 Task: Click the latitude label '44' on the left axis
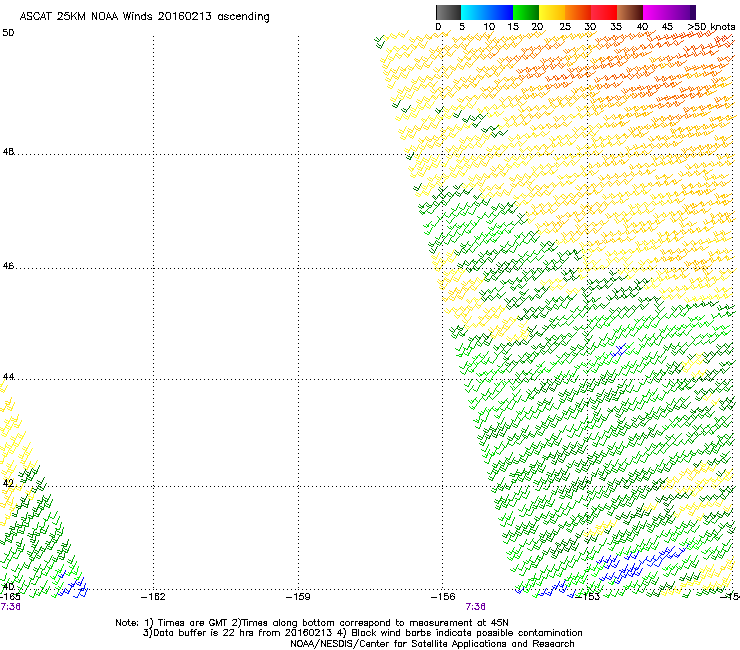click(x=8, y=377)
